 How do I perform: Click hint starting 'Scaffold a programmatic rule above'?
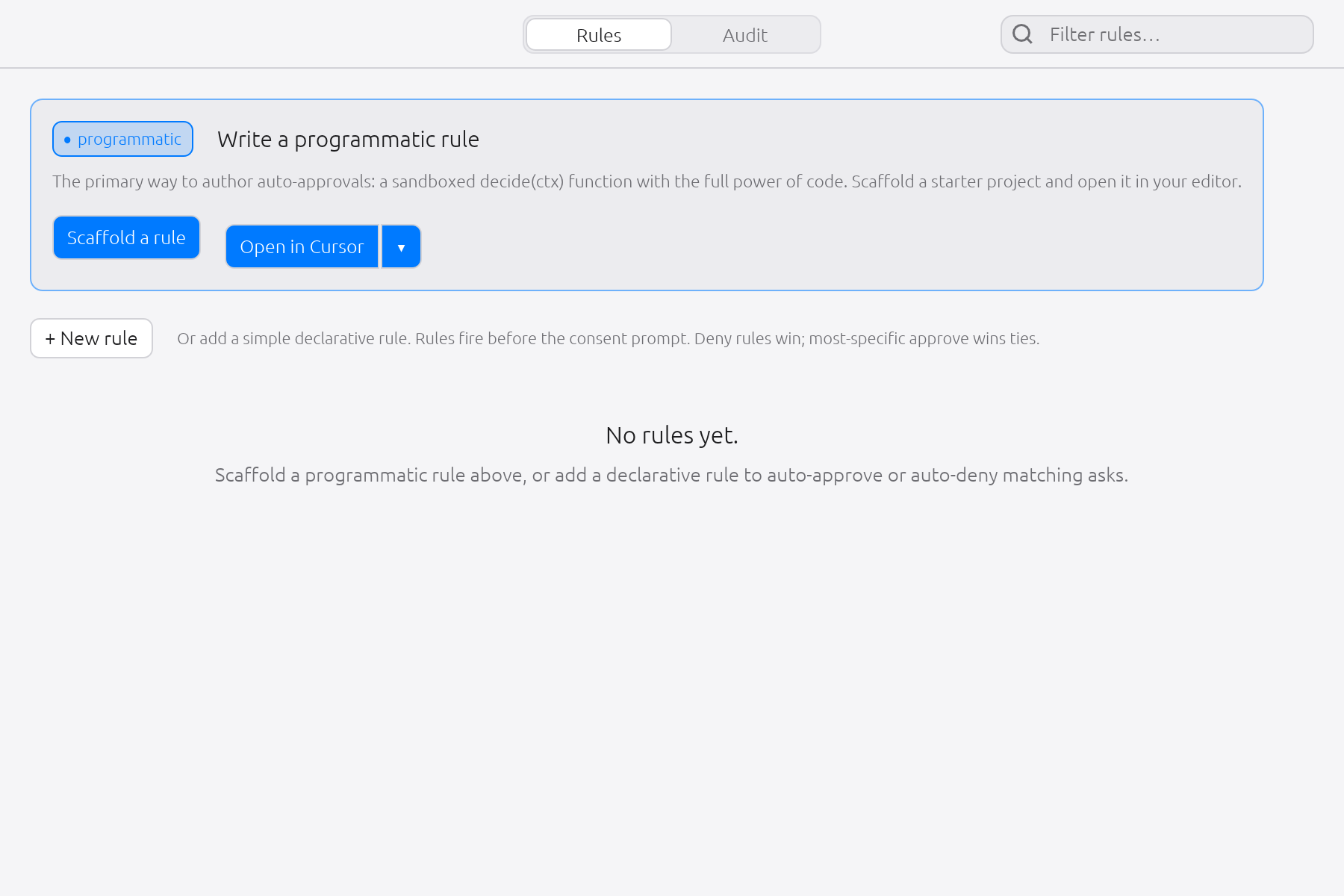pyautogui.click(x=671, y=475)
